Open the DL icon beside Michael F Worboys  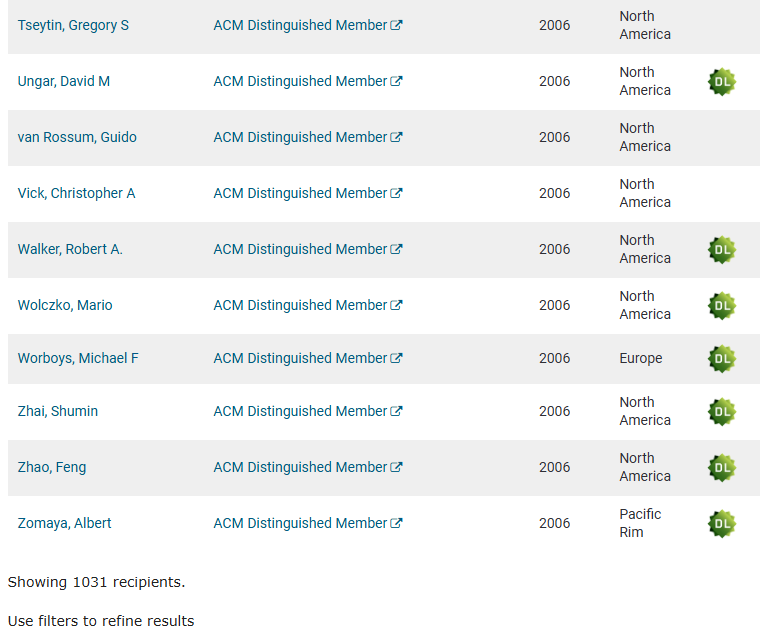coord(721,359)
